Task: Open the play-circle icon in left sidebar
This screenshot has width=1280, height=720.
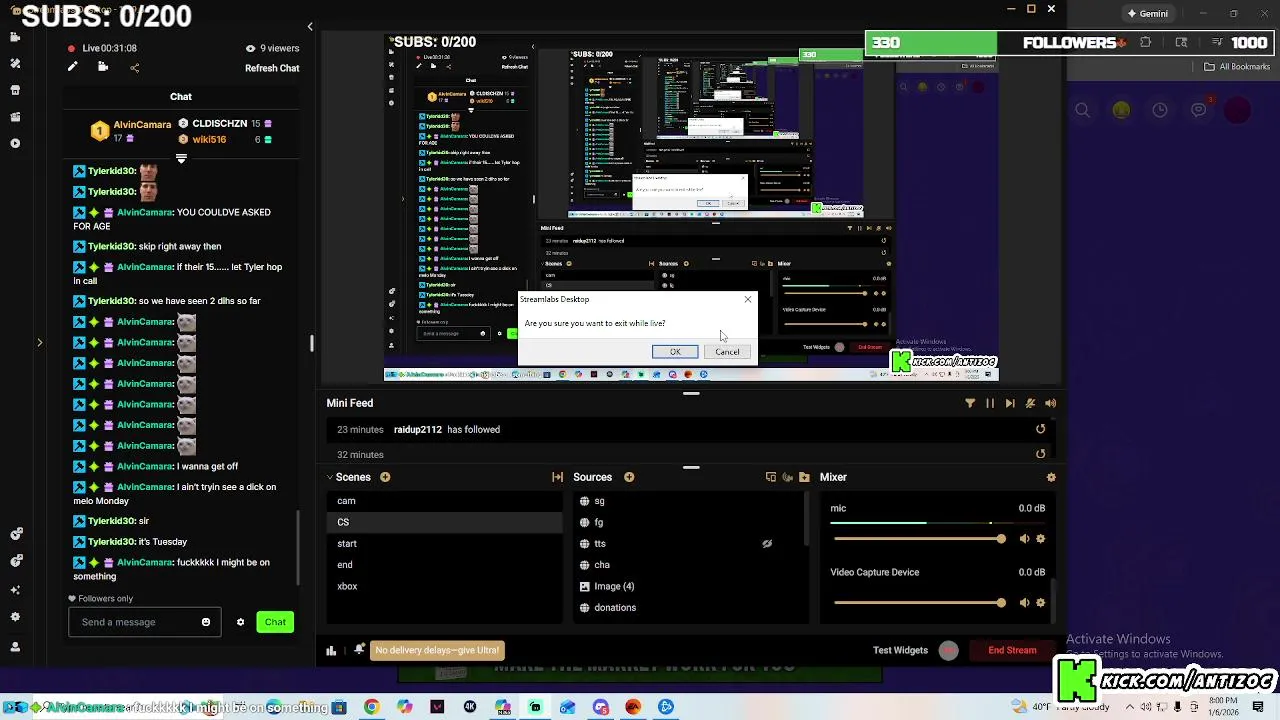Action: click(x=15, y=143)
